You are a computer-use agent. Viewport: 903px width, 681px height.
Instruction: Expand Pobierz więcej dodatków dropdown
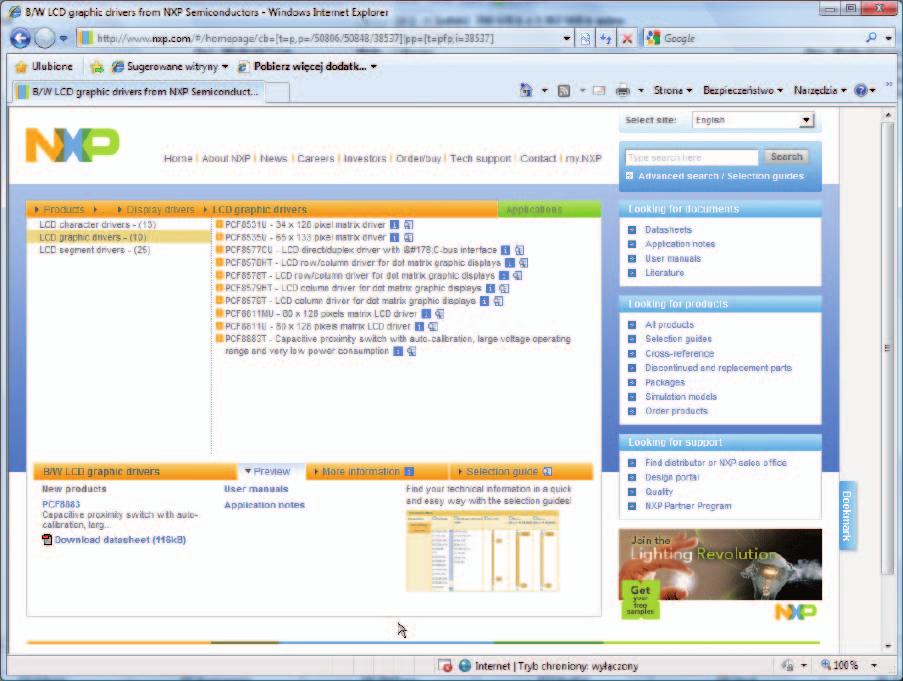374,67
